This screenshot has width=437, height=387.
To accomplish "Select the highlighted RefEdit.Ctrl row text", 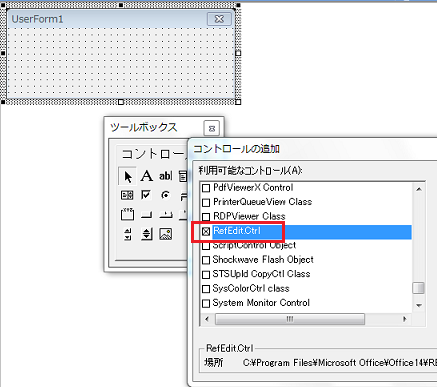I will pyautogui.click(x=237, y=231).
